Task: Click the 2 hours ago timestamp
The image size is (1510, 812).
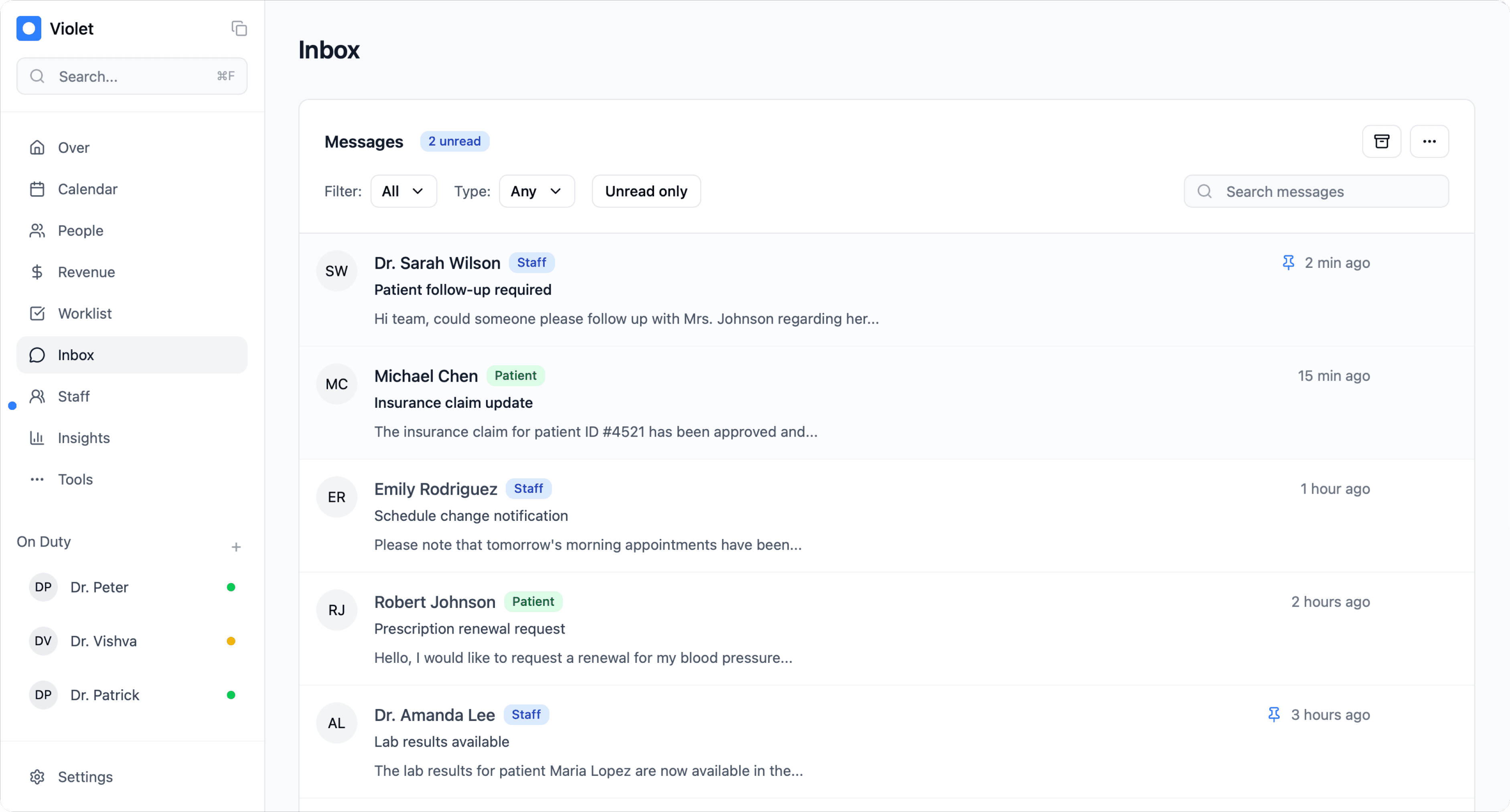Action: click(x=1330, y=602)
